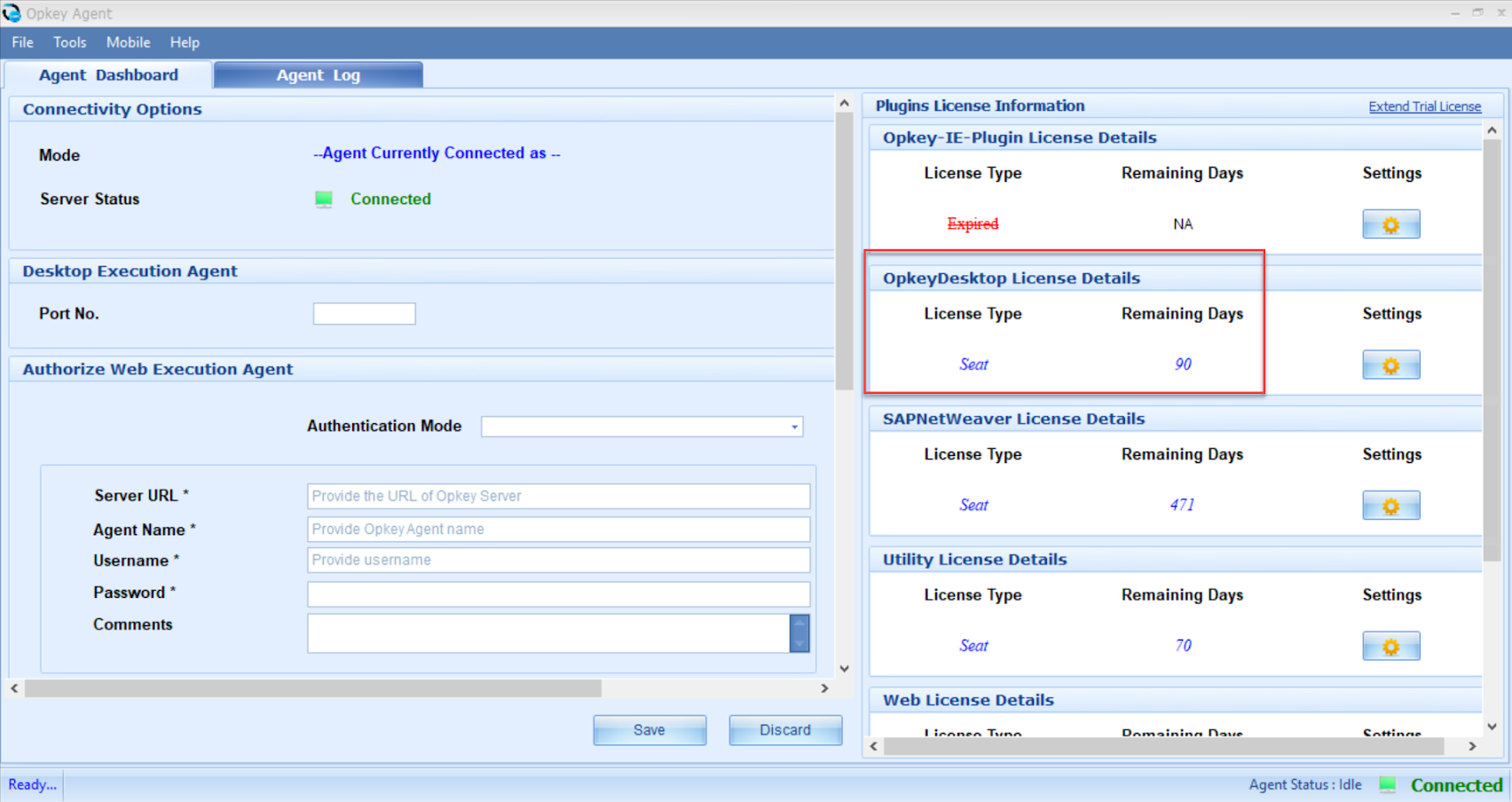
Task: Click the NA remaining days value
Action: click(x=1183, y=224)
